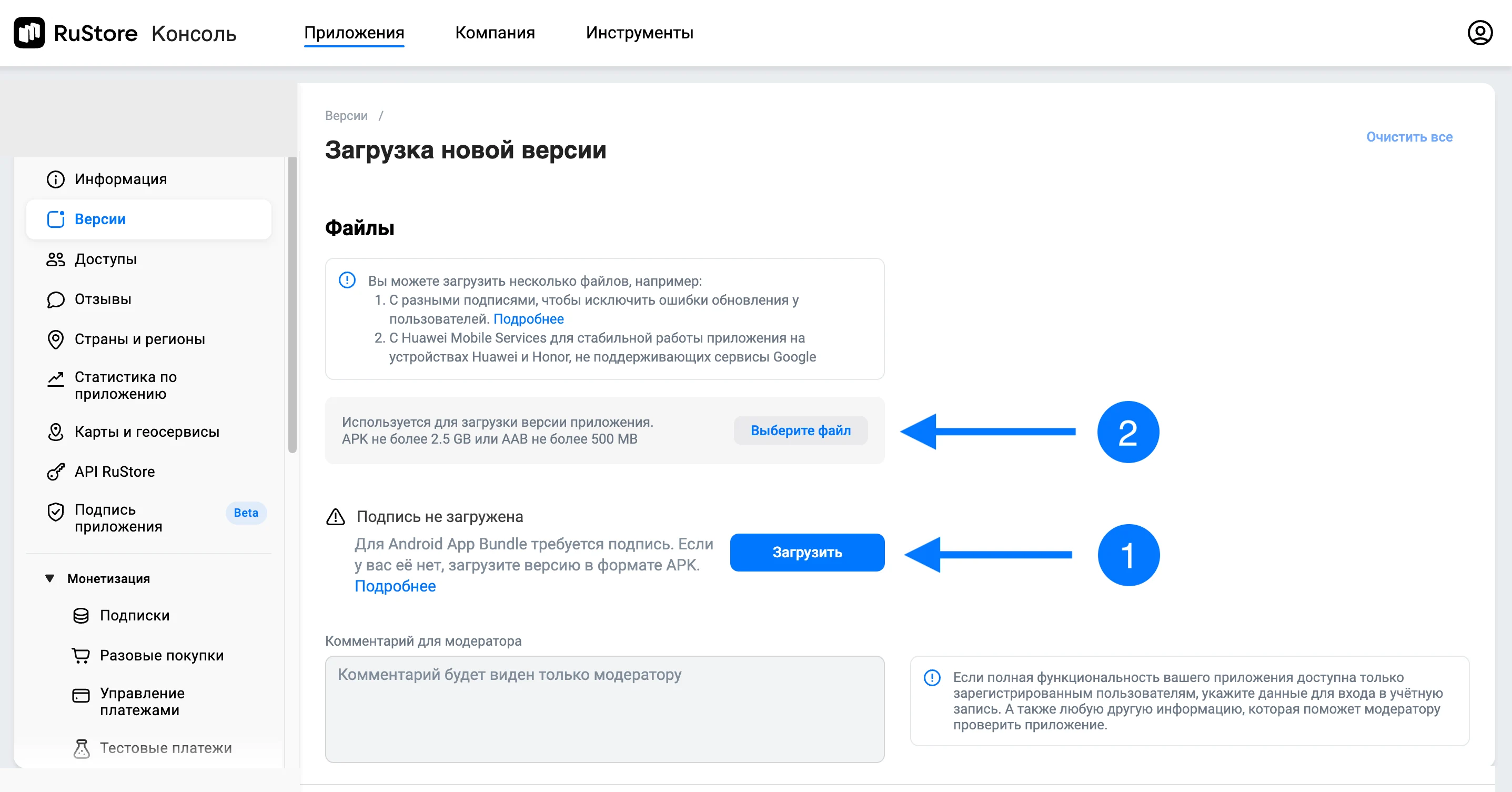Screen dimensions: 1512x792
Task: Select Версии in the sidebar
Action: pyautogui.click(x=148, y=219)
